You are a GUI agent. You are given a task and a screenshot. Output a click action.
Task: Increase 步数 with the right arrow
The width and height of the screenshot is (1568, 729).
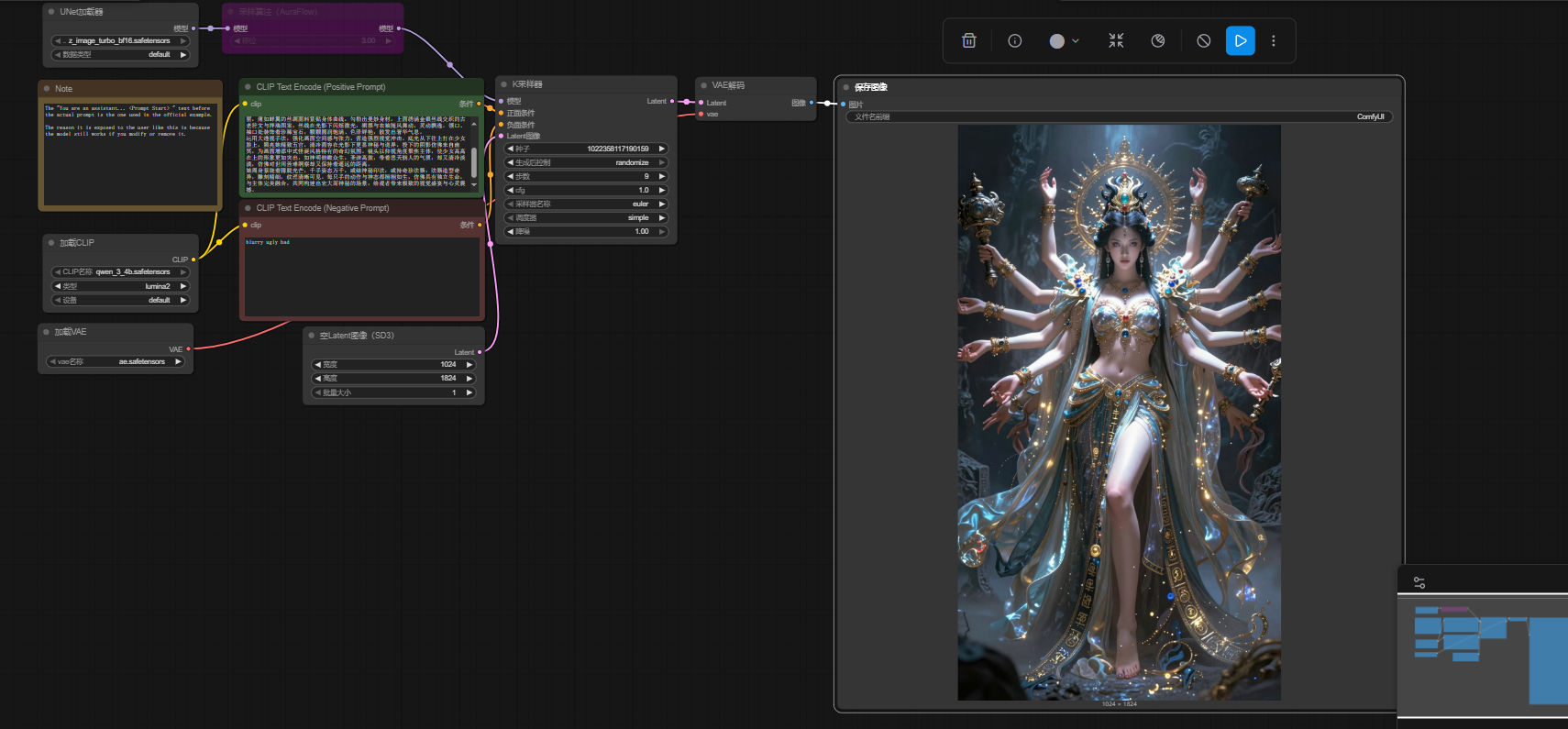click(662, 176)
